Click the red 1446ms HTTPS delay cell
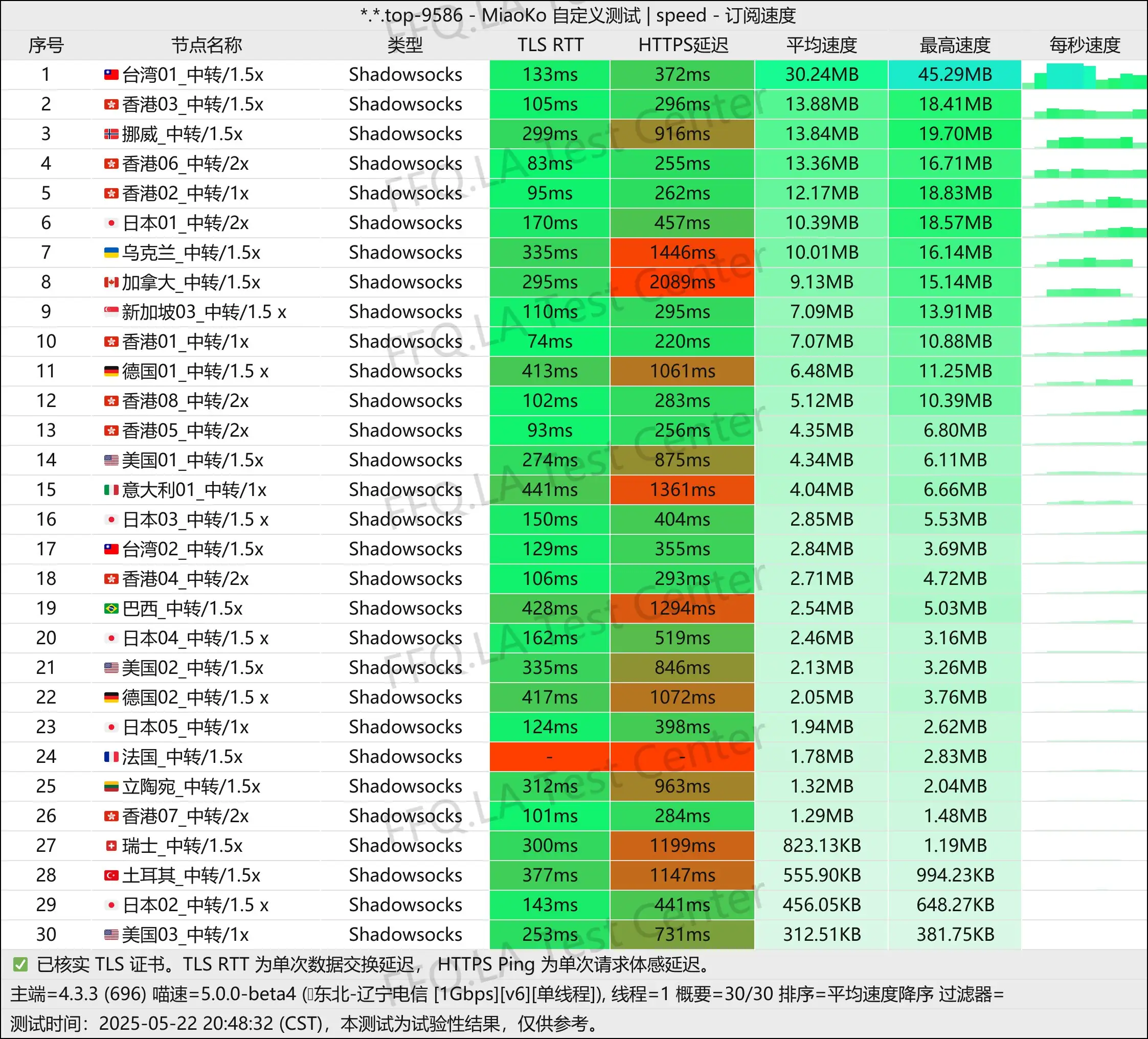The image size is (1148, 1039). (682, 252)
